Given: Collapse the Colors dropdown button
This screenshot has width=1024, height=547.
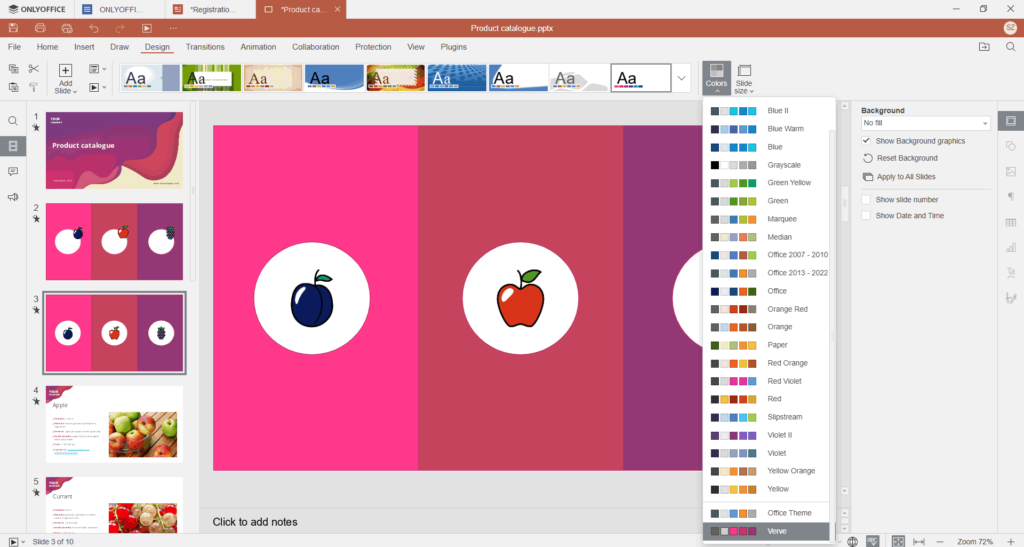Looking at the screenshot, I should tap(716, 78).
